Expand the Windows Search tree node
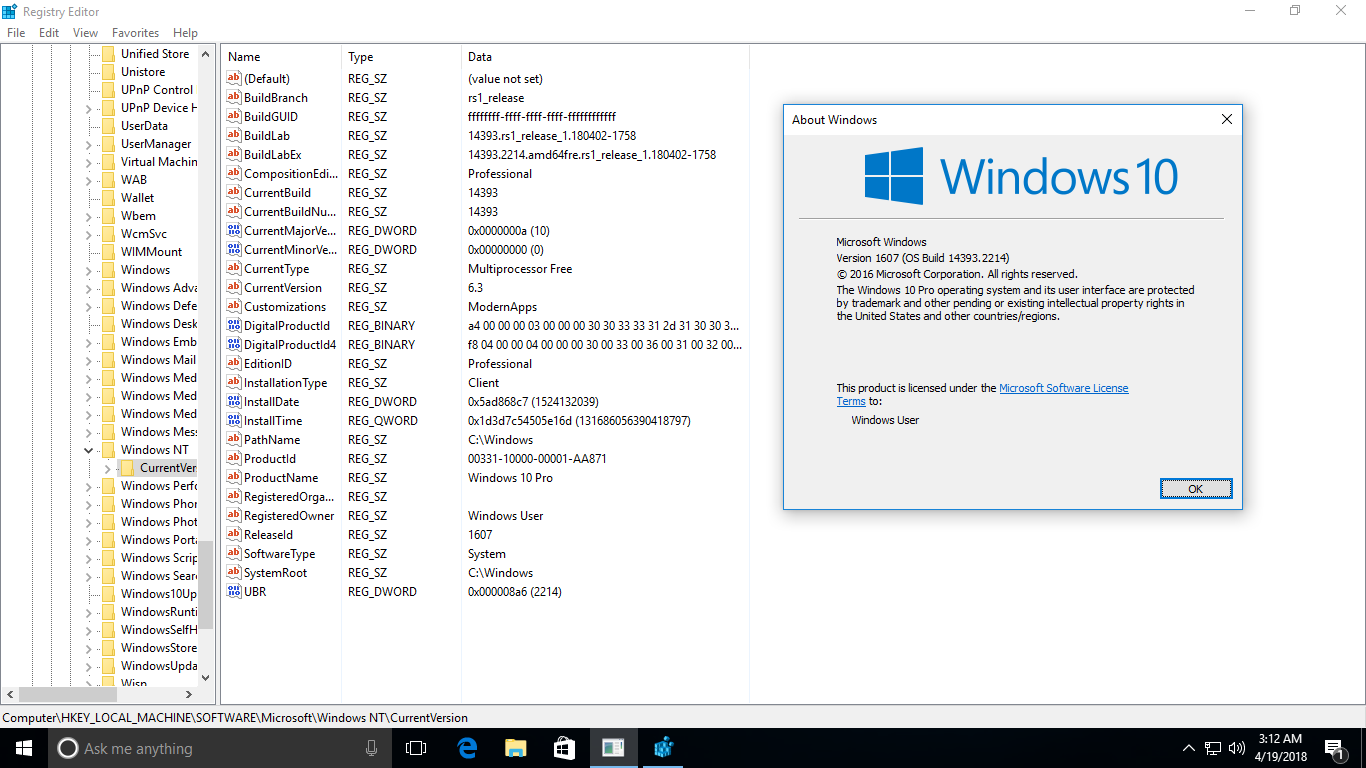This screenshot has height=768, width=1366. (x=89, y=576)
